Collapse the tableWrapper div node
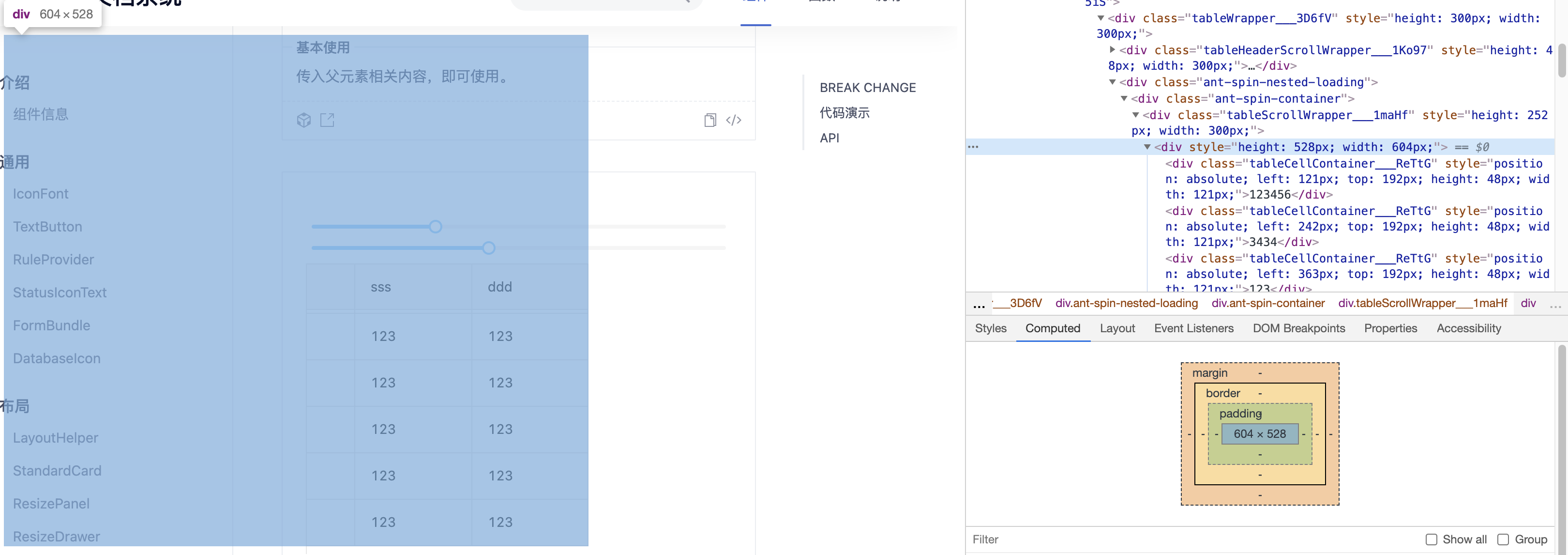The height and width of the screenshot is (555, 1568). (1101, 18)
